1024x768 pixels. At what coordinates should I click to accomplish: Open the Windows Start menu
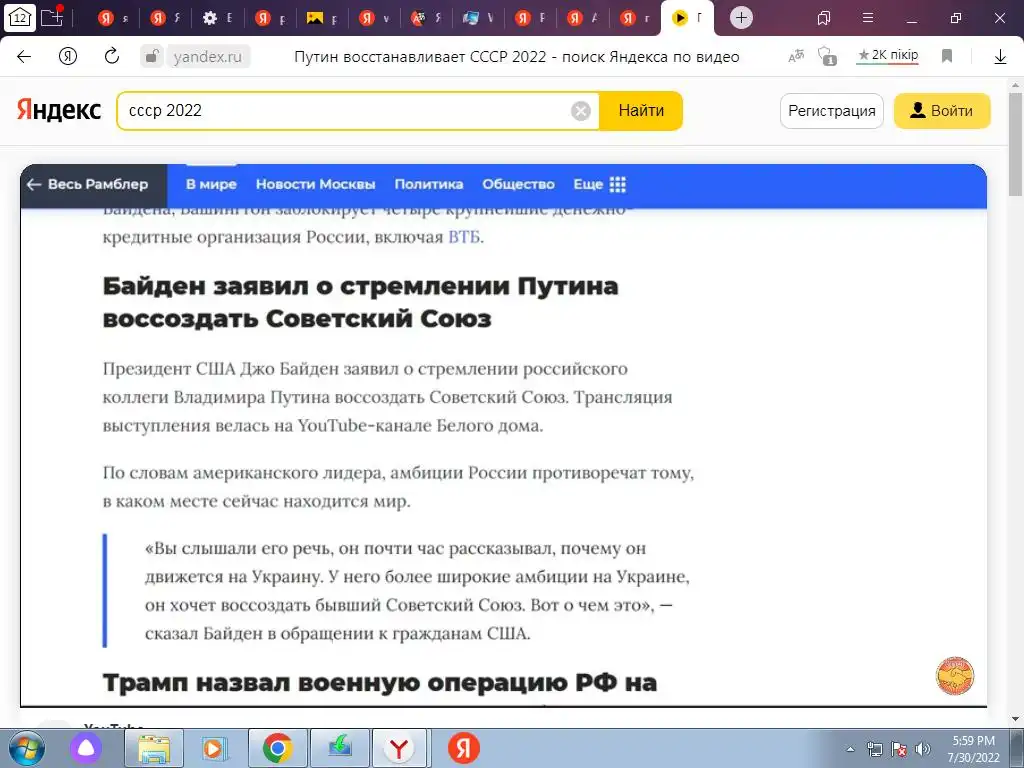point(27,748)
